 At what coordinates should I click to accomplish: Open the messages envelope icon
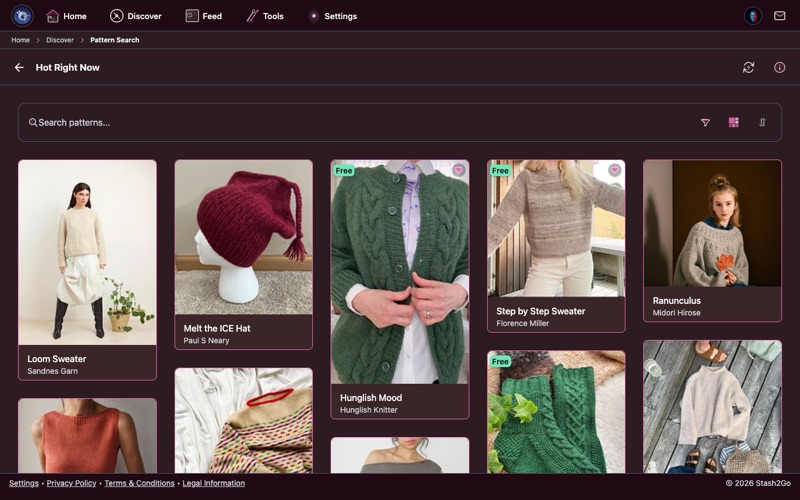click(779, 16)
